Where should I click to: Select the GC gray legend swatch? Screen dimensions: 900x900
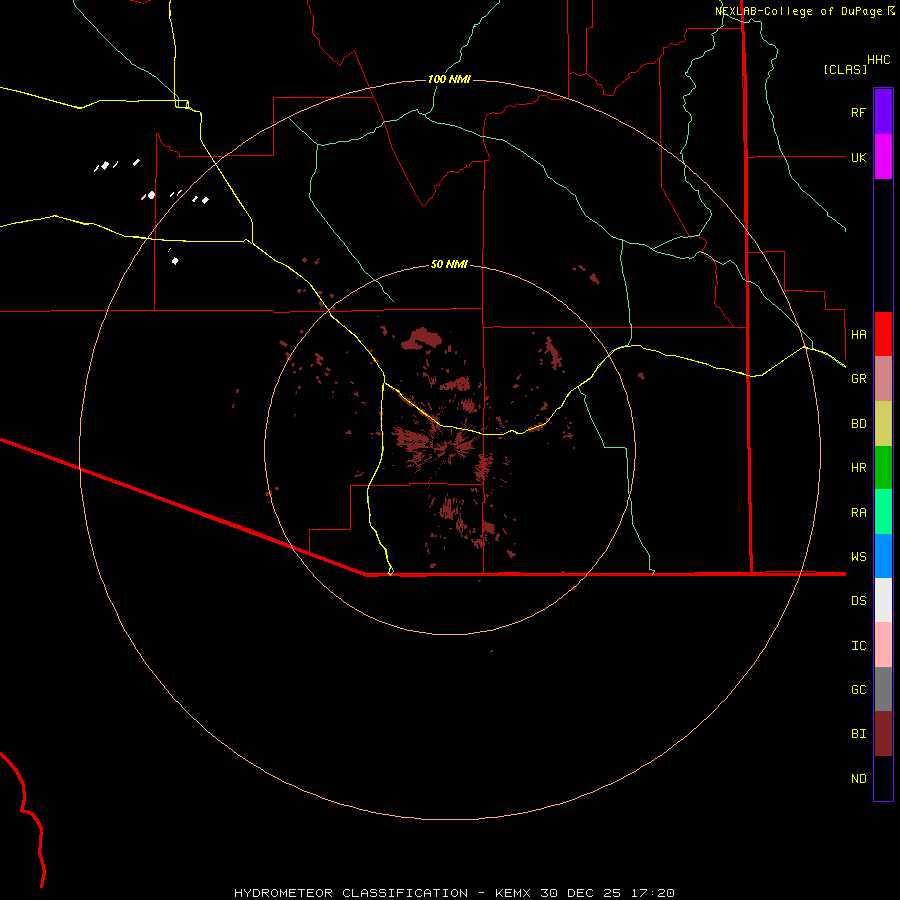(x=883, y=689)
